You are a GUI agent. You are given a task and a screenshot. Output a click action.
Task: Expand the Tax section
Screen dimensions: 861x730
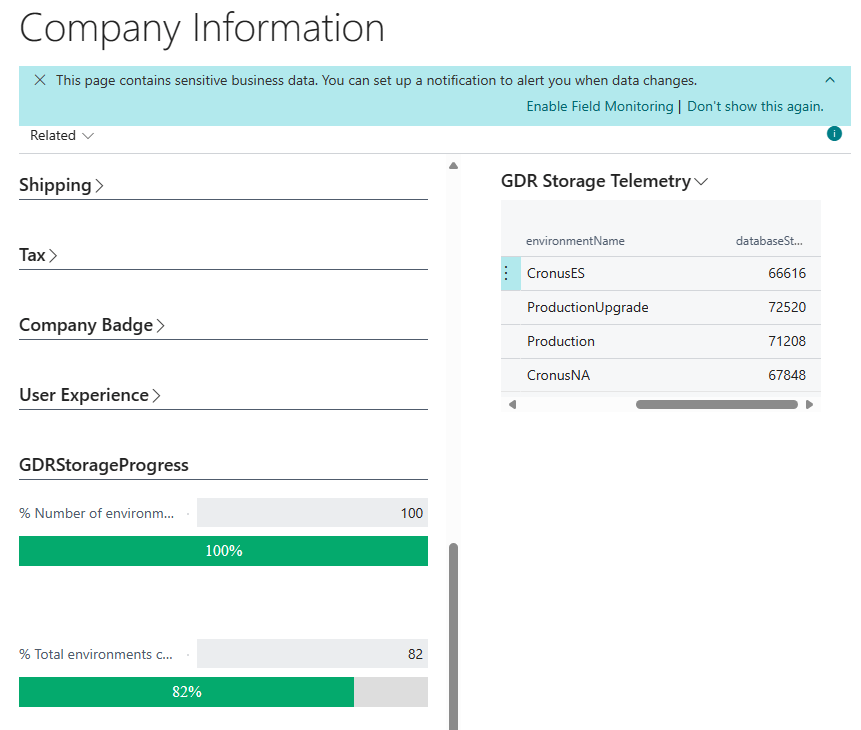click(x=39, y=255)
